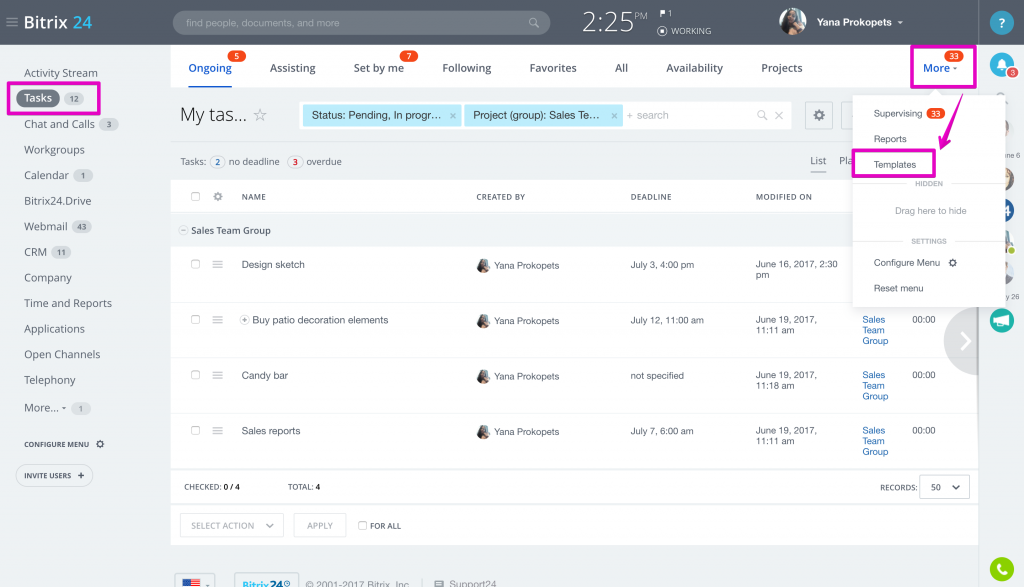
Task: Remove the Status filter chip
Action: coord(453,116)
